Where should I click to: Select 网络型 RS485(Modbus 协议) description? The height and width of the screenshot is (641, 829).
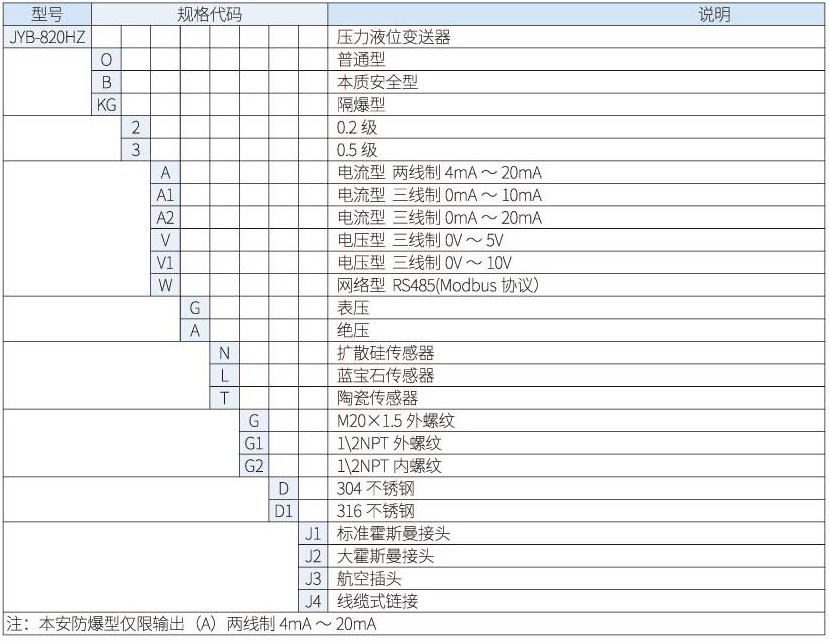(x=438, y=285)
